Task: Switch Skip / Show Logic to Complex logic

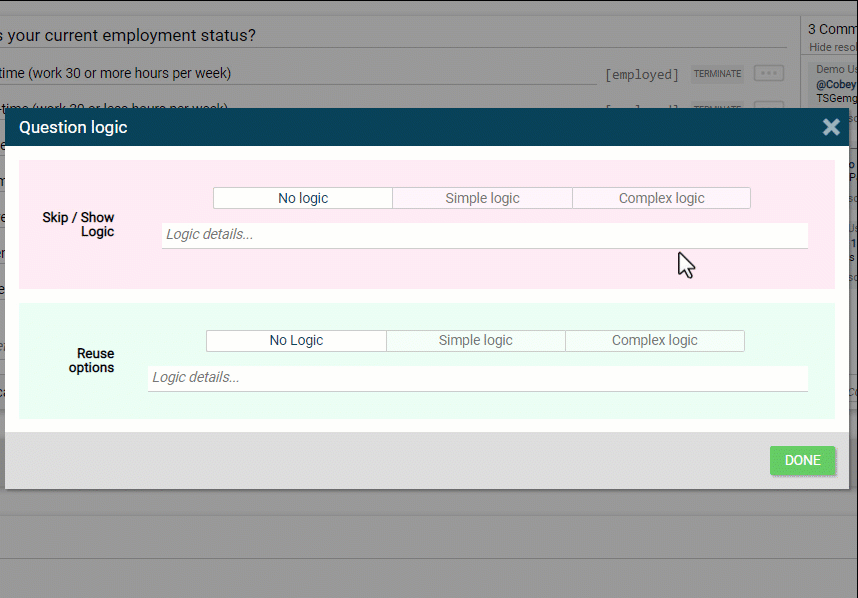Action: [661, 198]
